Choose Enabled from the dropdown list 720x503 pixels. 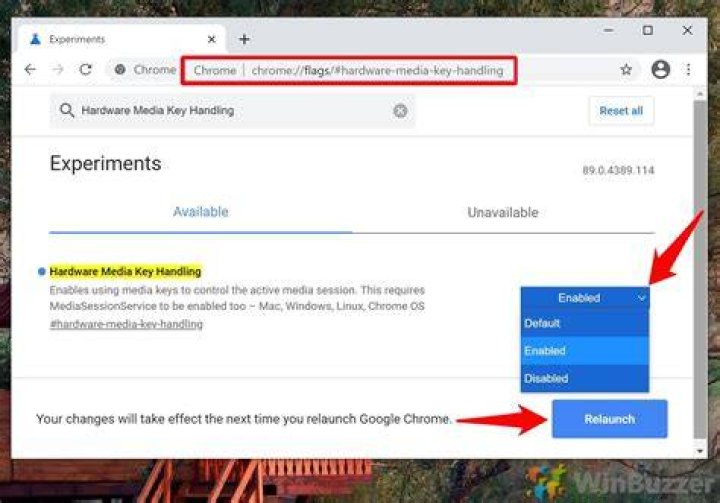(x=585, y=350)
